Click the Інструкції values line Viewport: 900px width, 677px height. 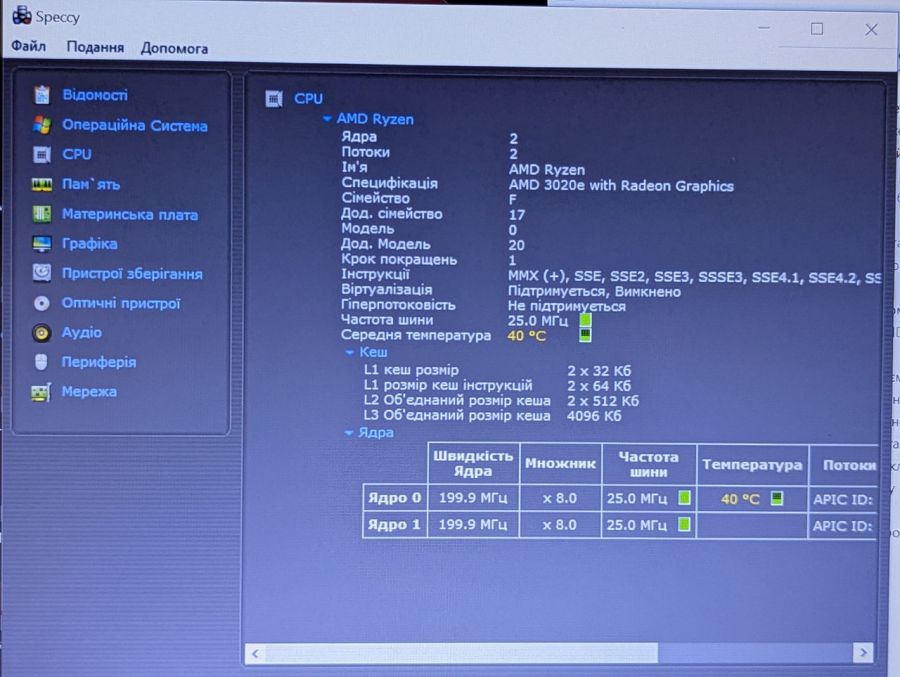coord(695,277)
